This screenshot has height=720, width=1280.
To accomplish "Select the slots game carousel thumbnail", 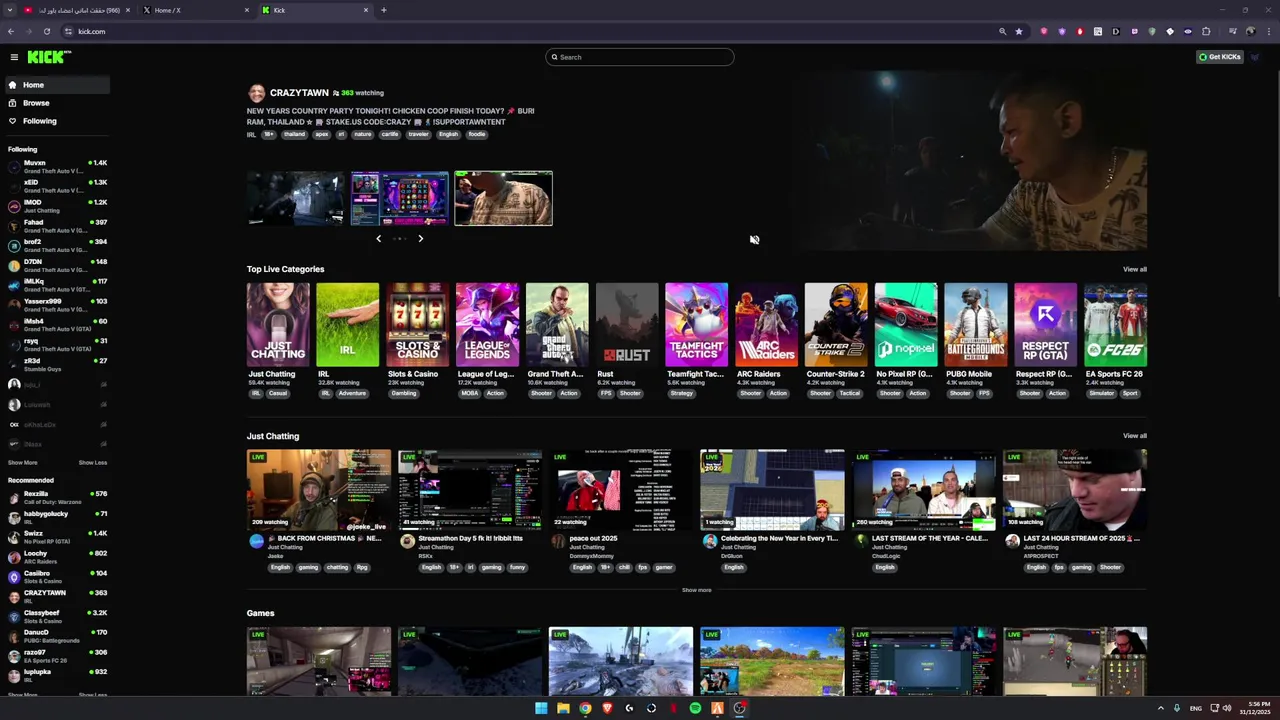I will [399, 198].
